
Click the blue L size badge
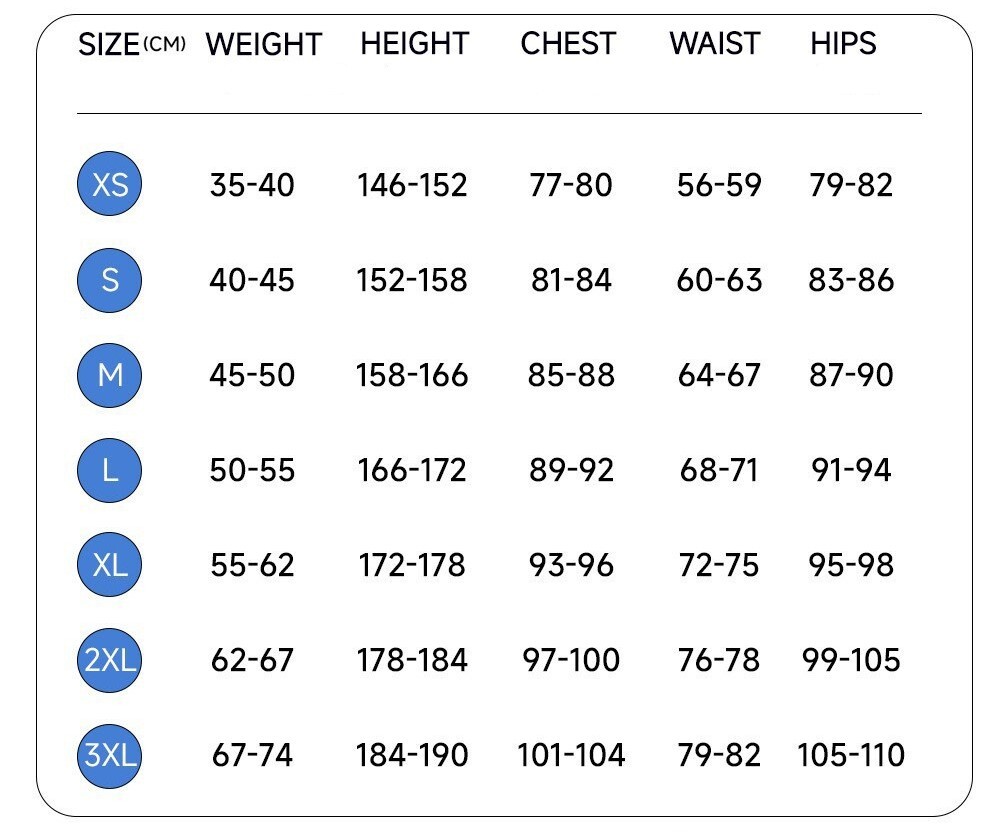pyautogui.click(x=110, y=470)
